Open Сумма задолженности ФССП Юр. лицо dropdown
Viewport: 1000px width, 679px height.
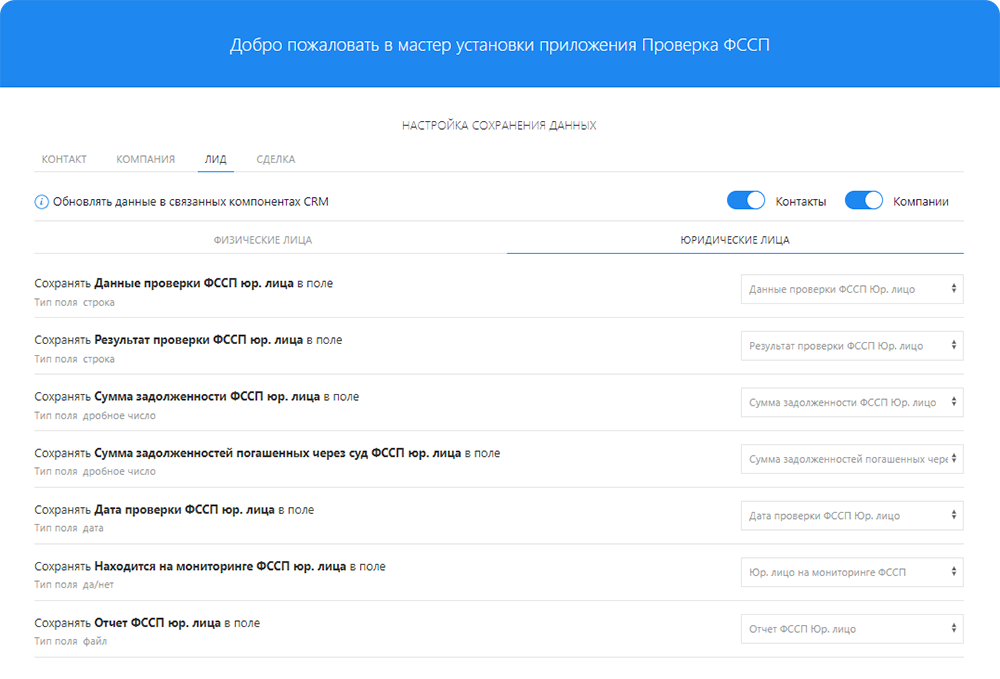(852, 402)
